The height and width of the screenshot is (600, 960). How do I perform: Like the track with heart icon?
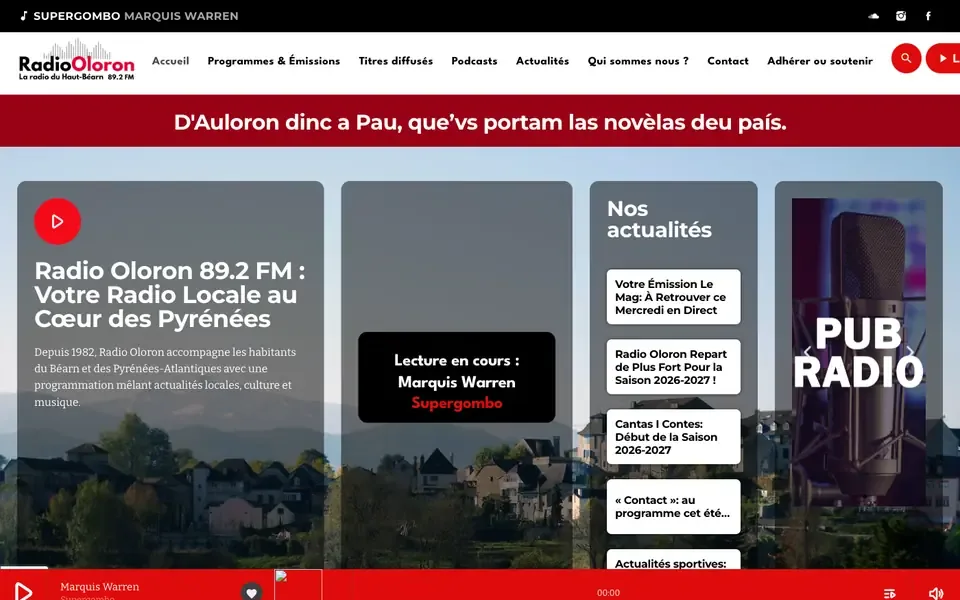point(251,591)
